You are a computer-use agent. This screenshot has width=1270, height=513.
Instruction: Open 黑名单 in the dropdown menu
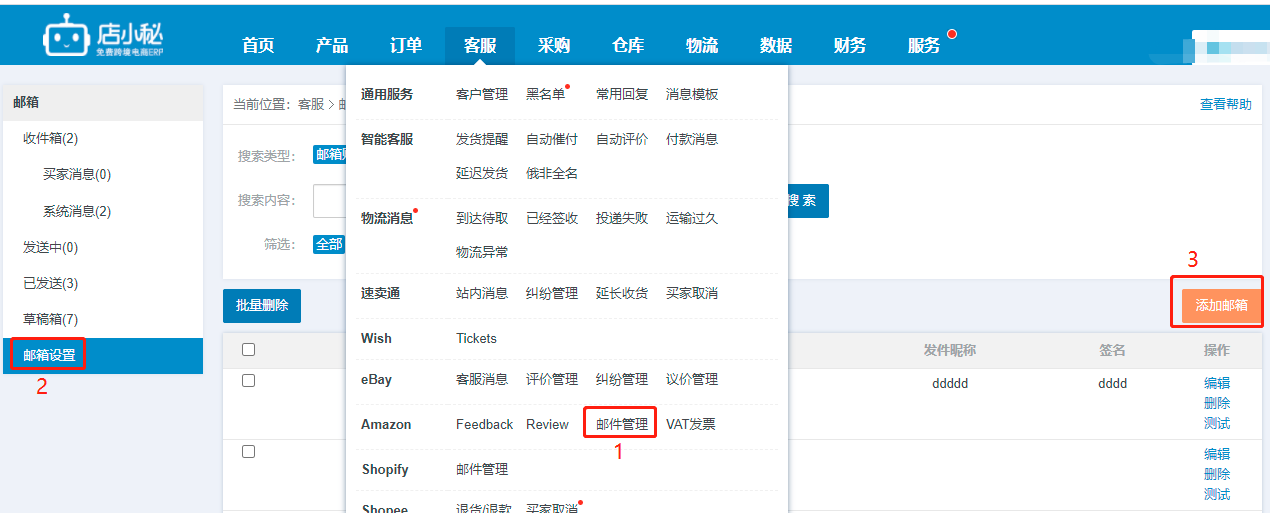(545, 94)
